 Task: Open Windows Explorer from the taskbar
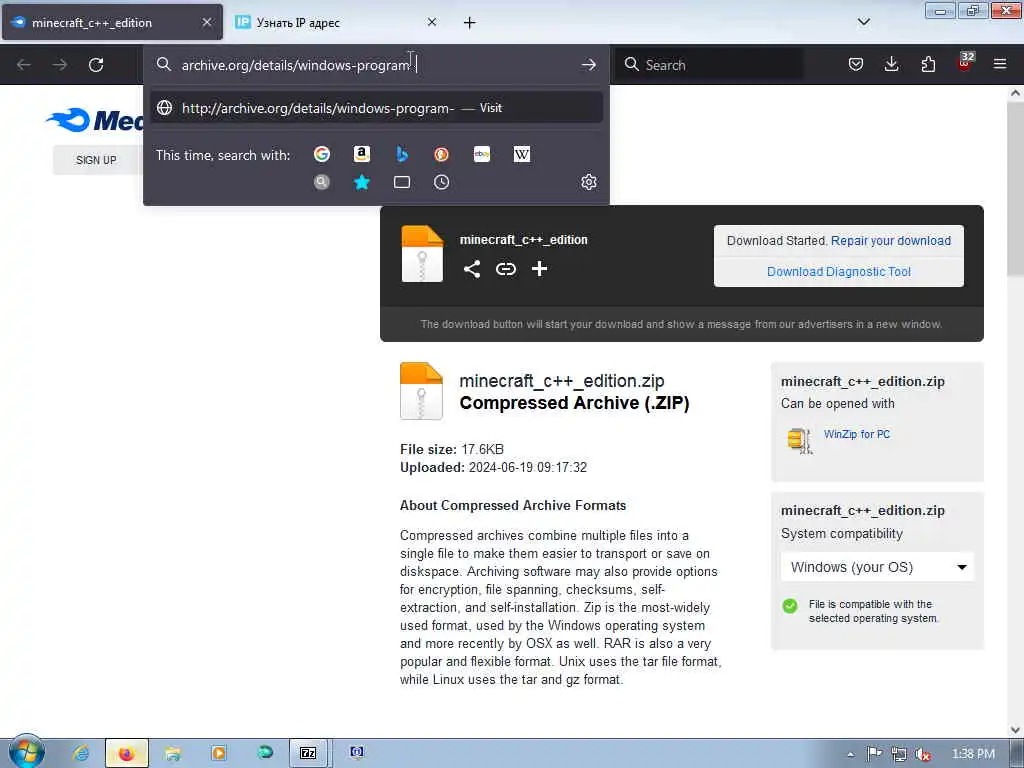click(173, 753)
